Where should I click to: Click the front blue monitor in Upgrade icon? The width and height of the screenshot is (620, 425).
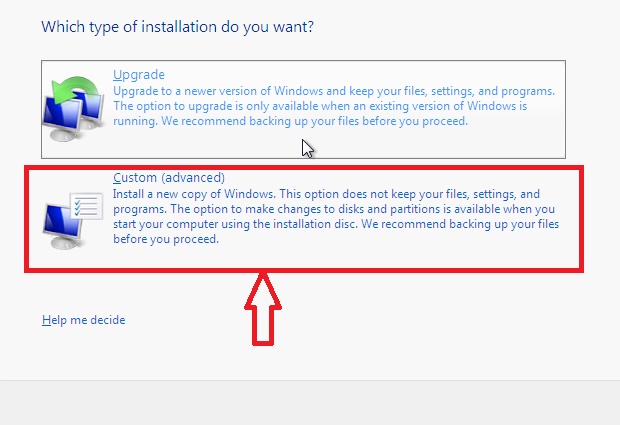[62, 120]
